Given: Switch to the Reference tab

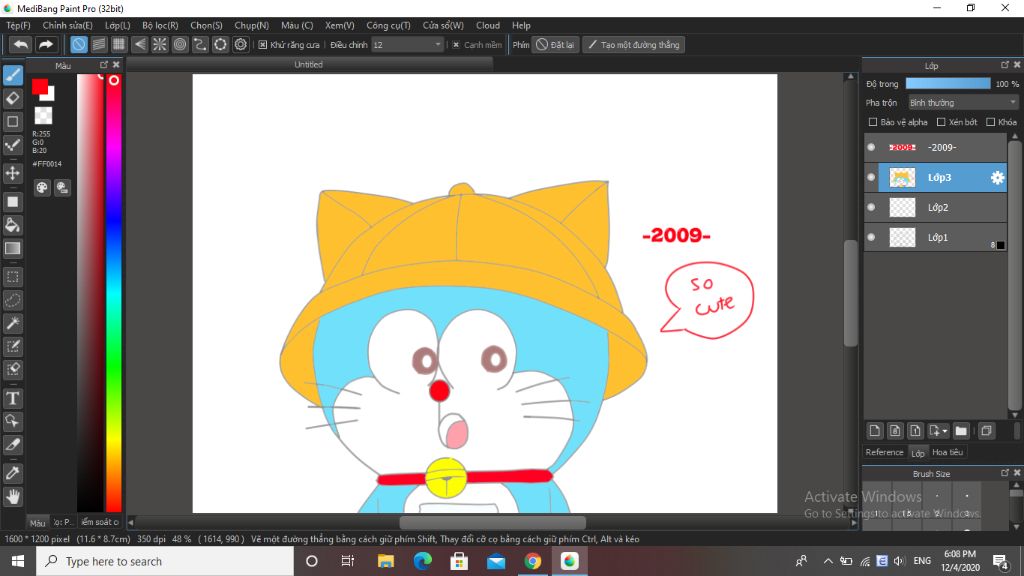Looking at the screenshot, I should (884, 453).
